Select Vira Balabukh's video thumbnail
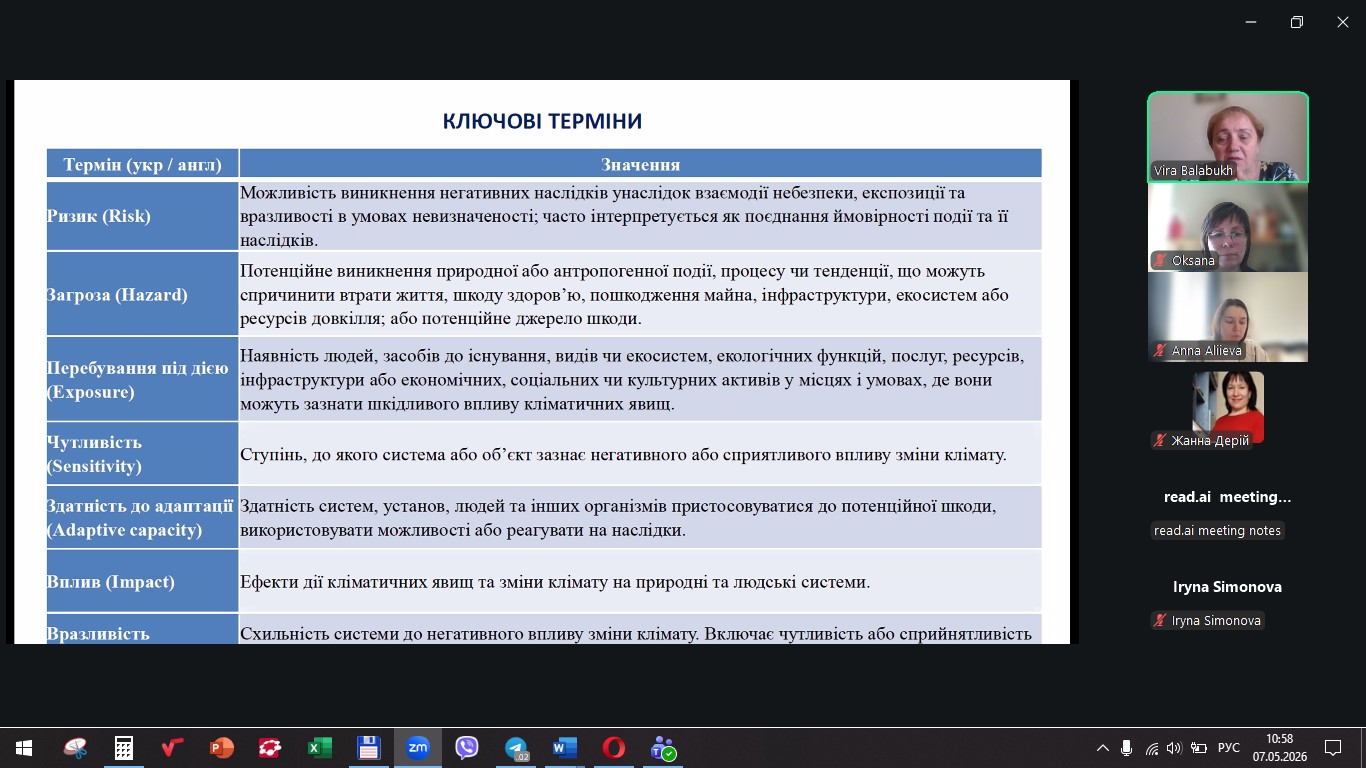Screen dimensions: 1366x768 [1228, 137]
